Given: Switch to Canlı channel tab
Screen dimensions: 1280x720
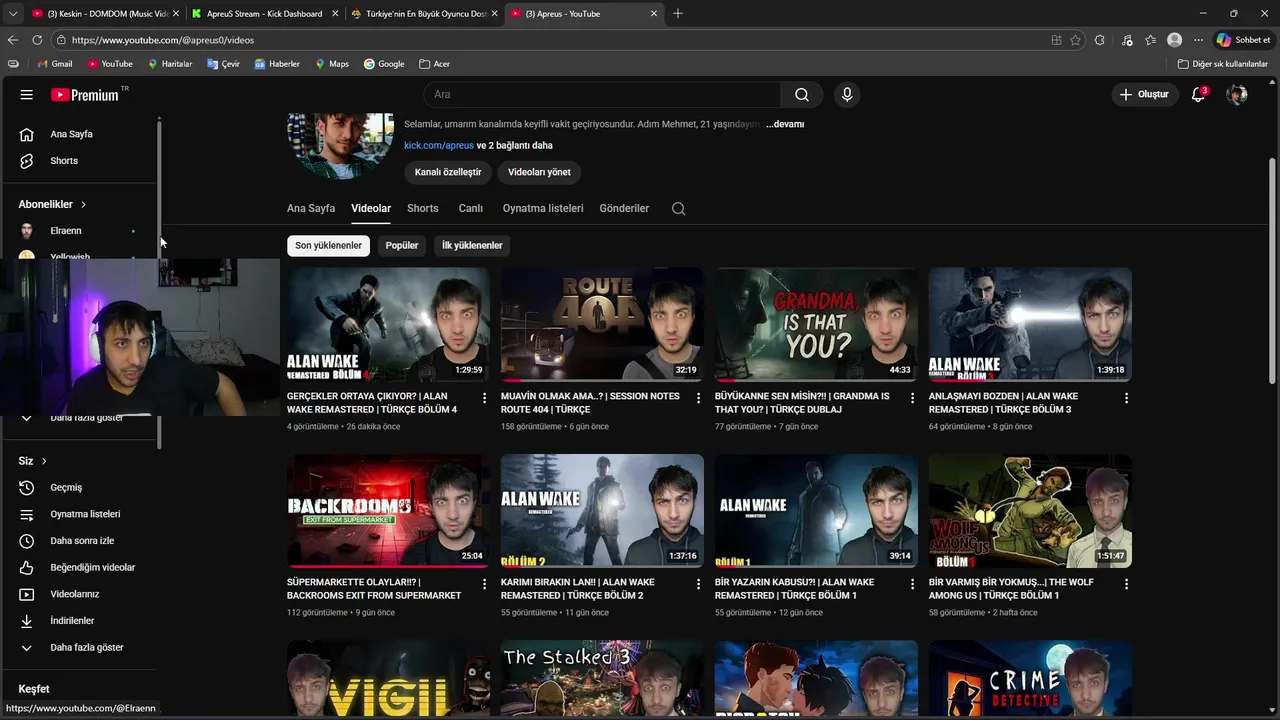Looking at the screenshot, I should (x=471, y=209).
